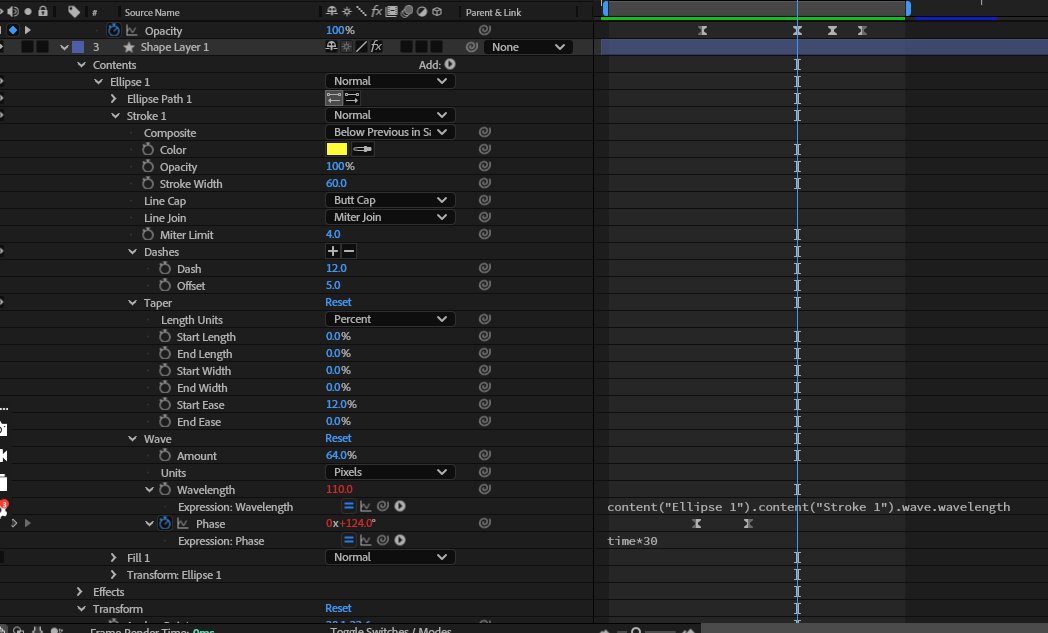The width and height of the screenshot is (1048, 633).
Task: Reverse Ellipse Path 1 direction button
Action: [x=334, y=98]
